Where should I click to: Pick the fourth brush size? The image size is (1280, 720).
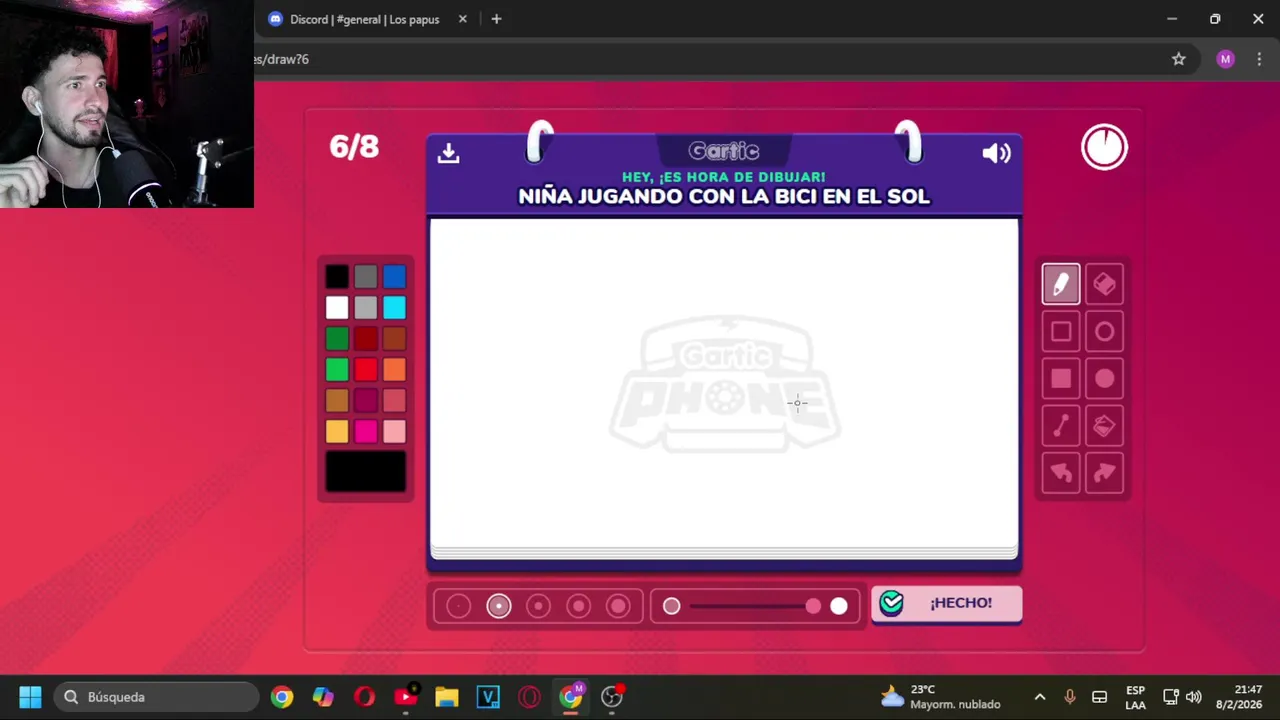[578, 606]
